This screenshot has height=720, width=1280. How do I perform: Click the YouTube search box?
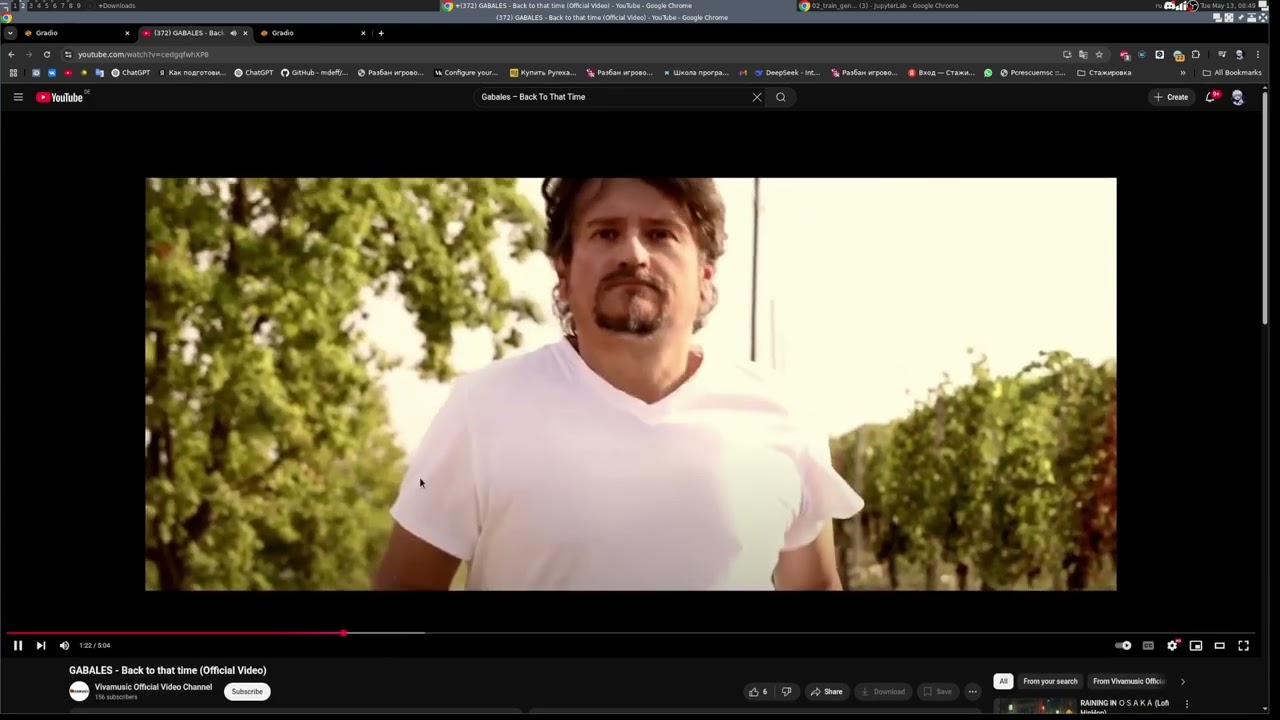tap(610, 97)
